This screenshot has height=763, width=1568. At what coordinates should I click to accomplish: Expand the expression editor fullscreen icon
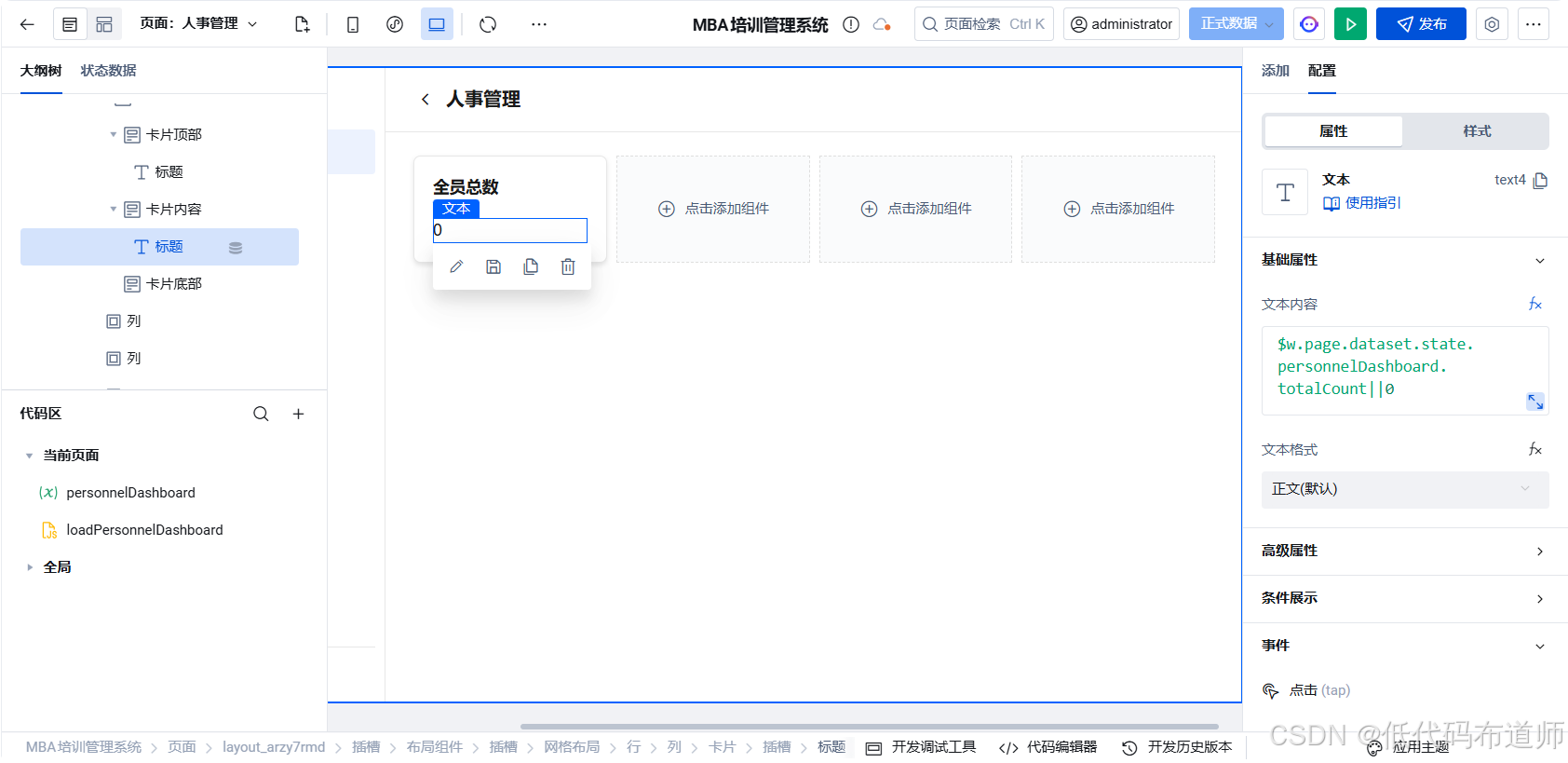point(1535,402)
